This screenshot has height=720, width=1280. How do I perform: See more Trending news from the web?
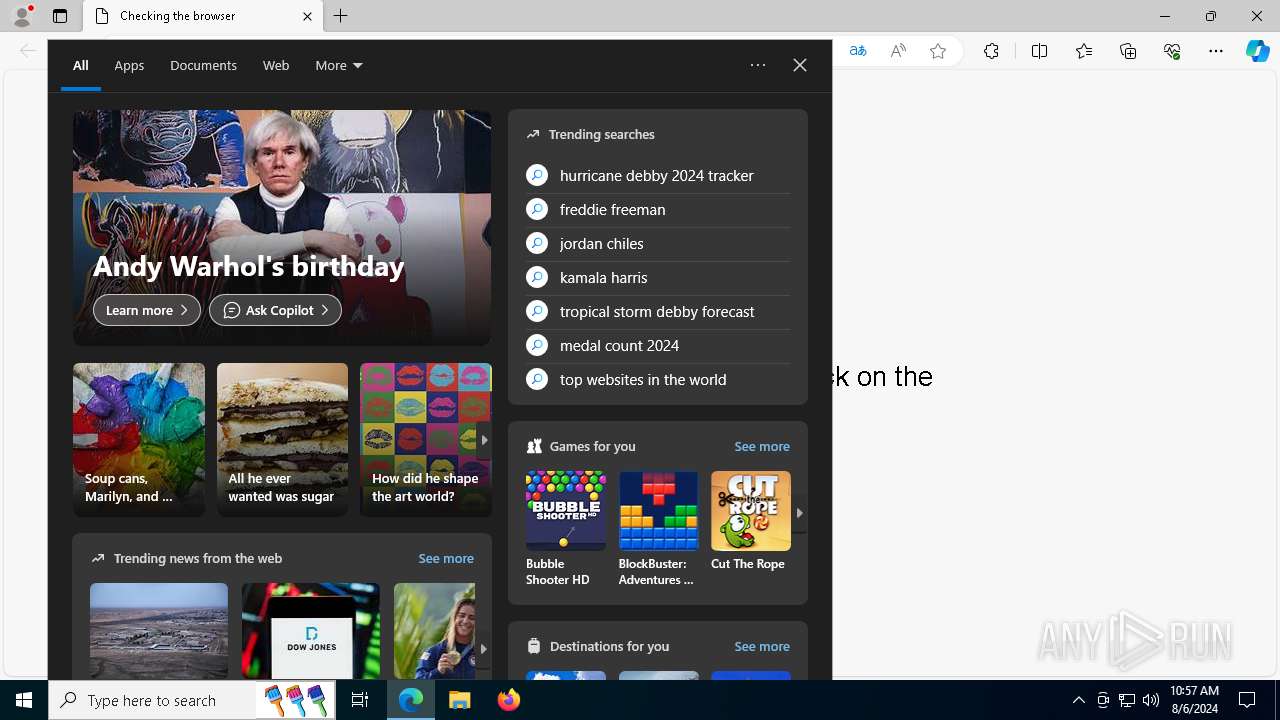pos(446,558)
